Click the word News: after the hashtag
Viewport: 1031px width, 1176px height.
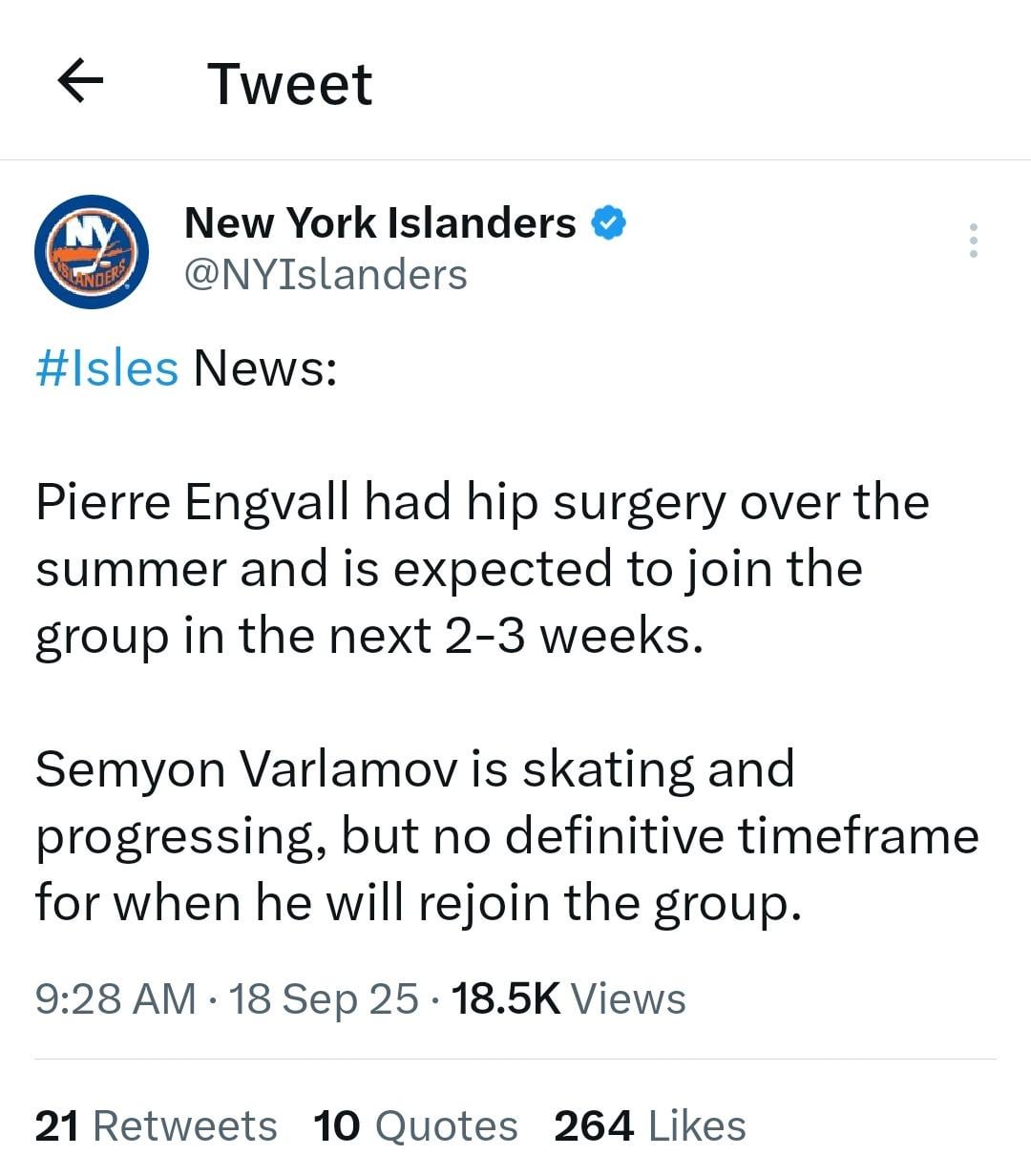click(x=265, y=367)
